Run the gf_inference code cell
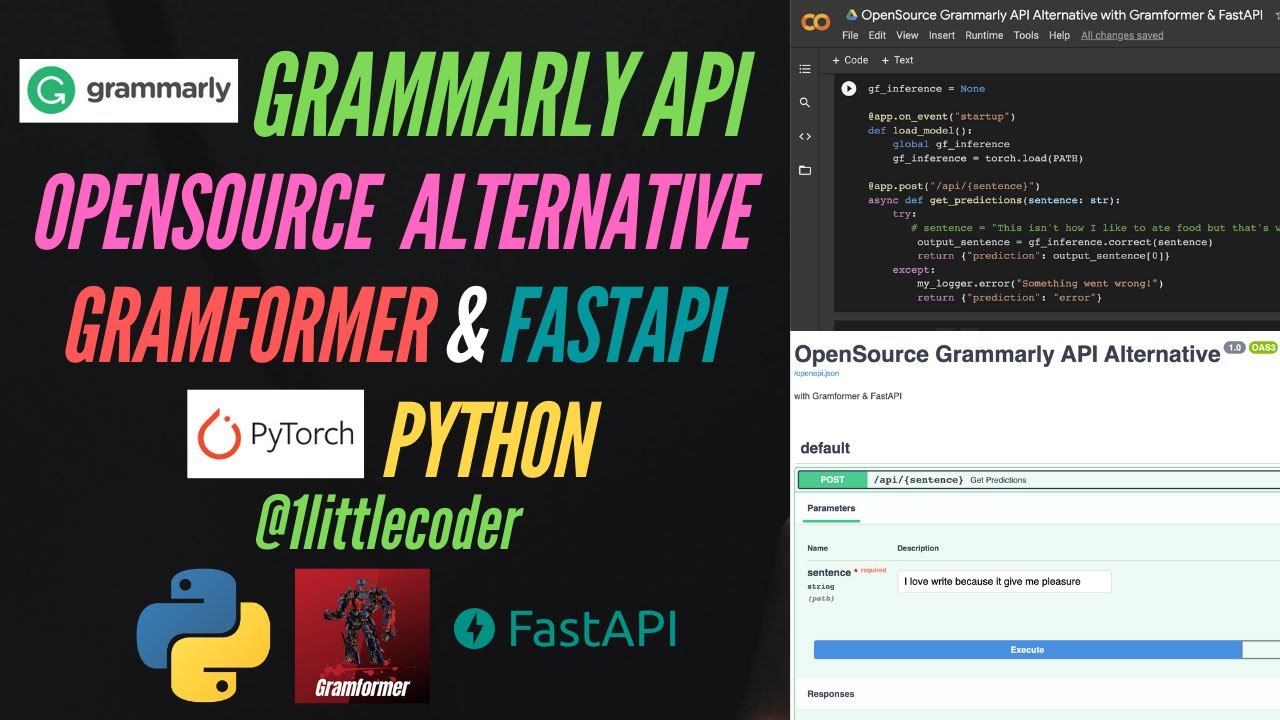This screenshot has width=1280, height=720. click(849, 89)
